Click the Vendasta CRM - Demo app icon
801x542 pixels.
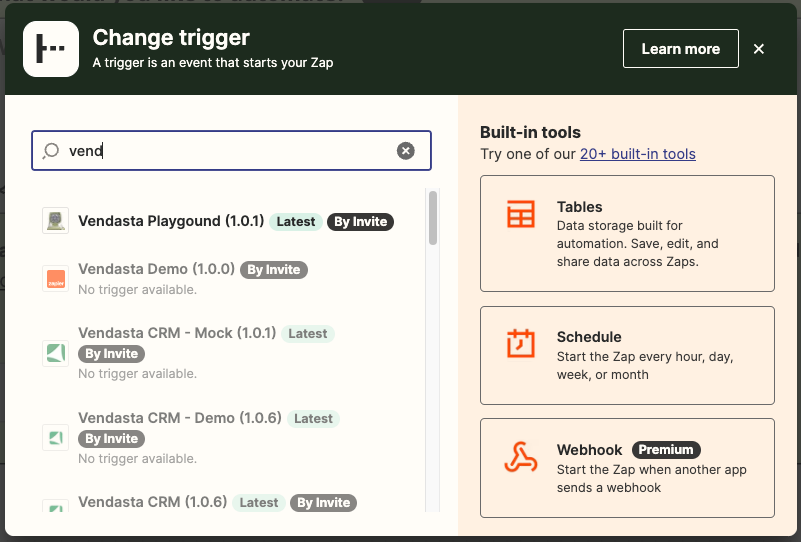coord(56,437)
